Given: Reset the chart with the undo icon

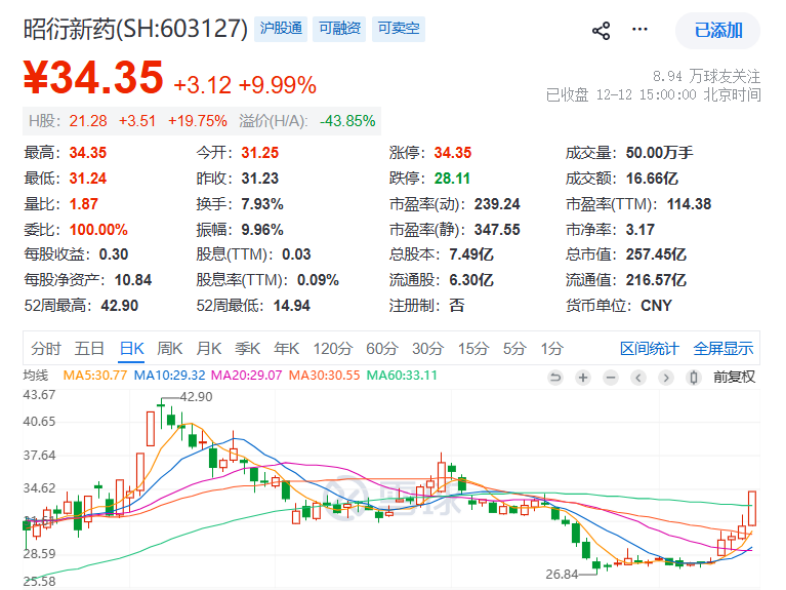Looking at the screenshot, I should tap(555, 377).
